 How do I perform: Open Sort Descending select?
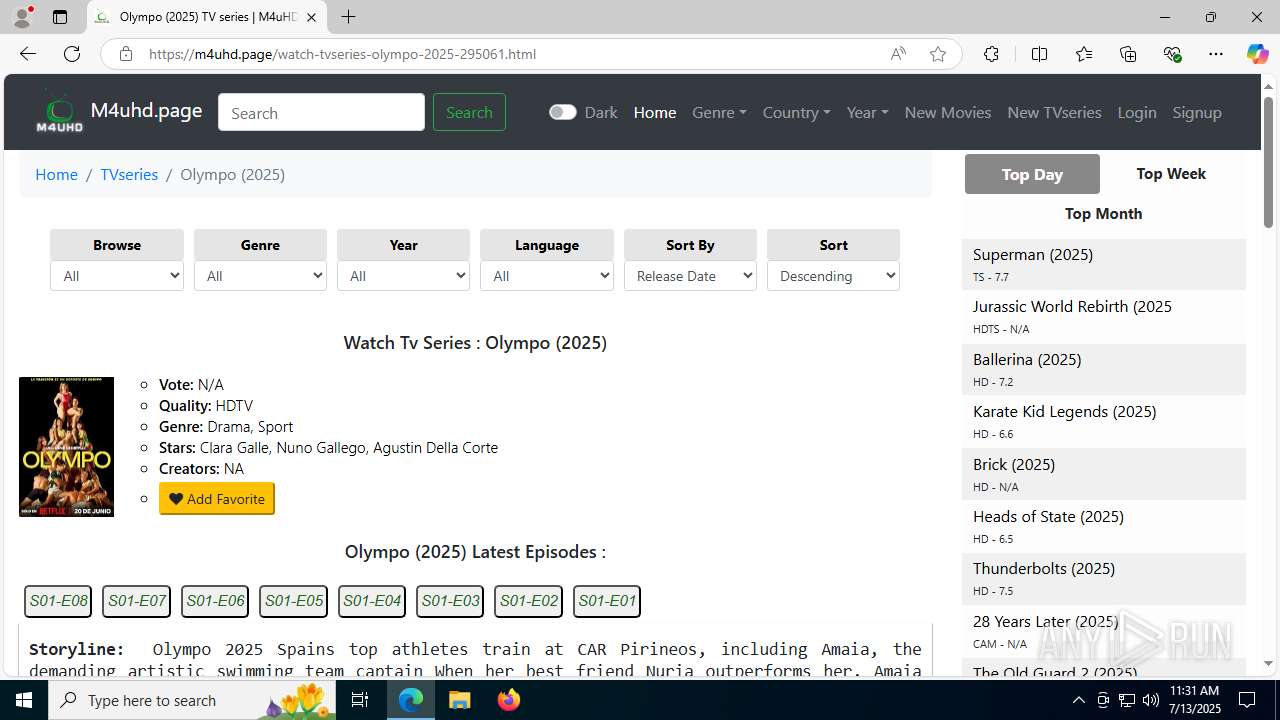click(833, 276)
